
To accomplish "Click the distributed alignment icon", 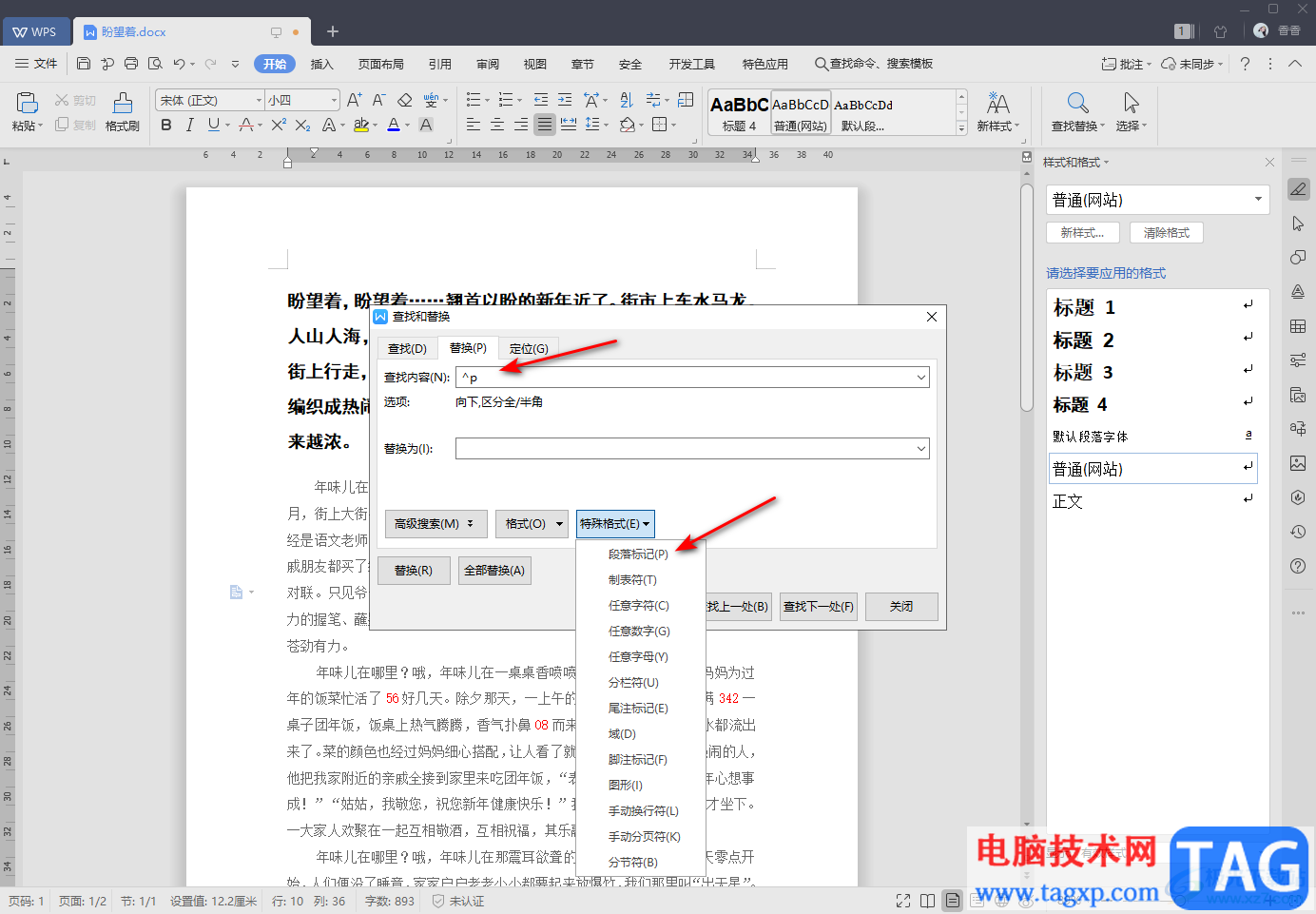I will click(x=569, y=125).
